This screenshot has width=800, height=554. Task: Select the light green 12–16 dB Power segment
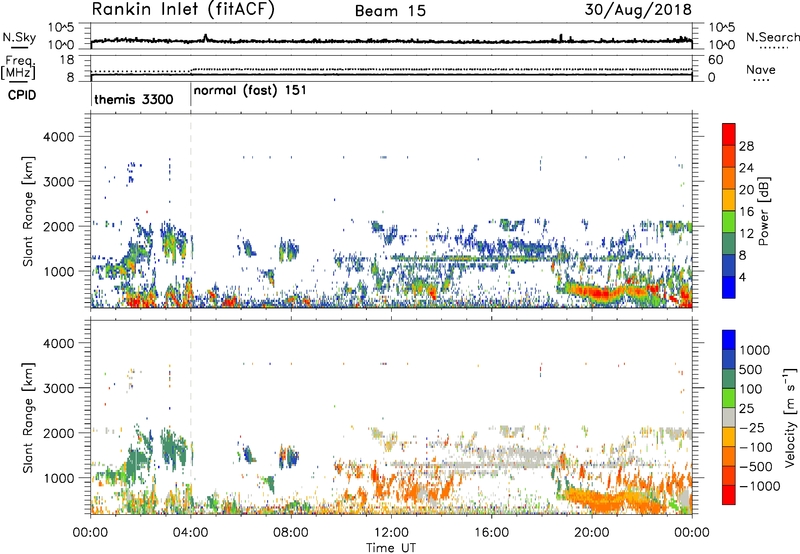pos(729,222)
